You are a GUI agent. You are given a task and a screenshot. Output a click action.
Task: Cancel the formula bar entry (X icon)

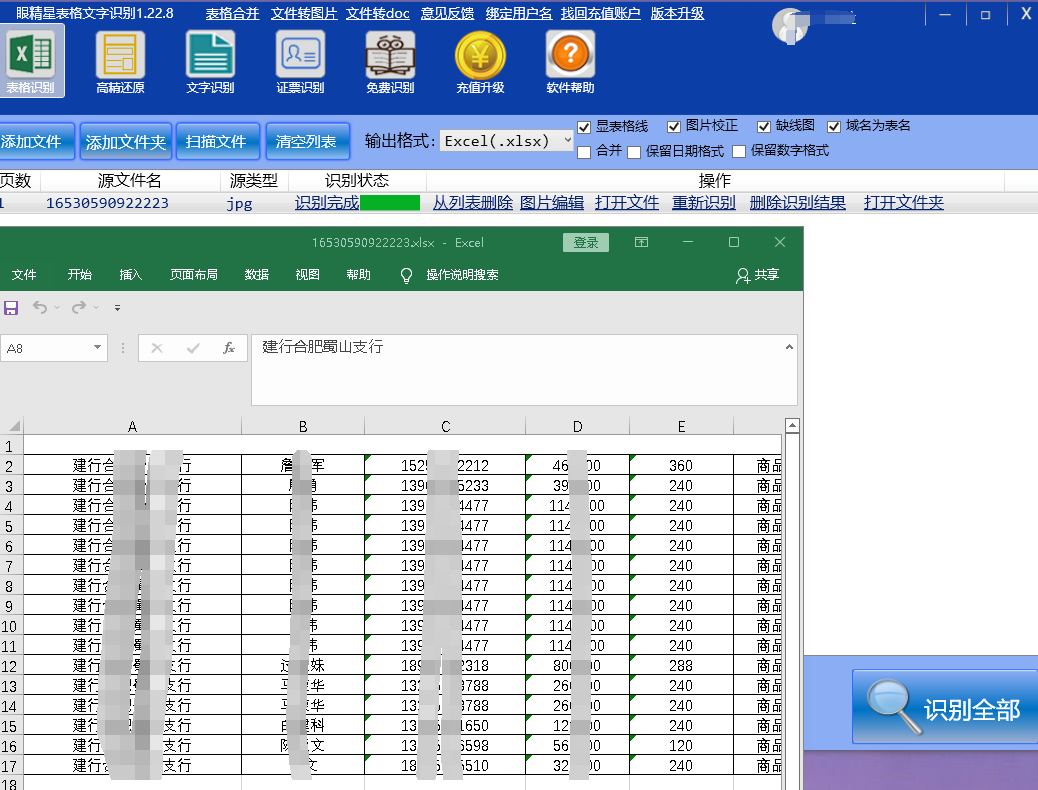click(157, 348)
